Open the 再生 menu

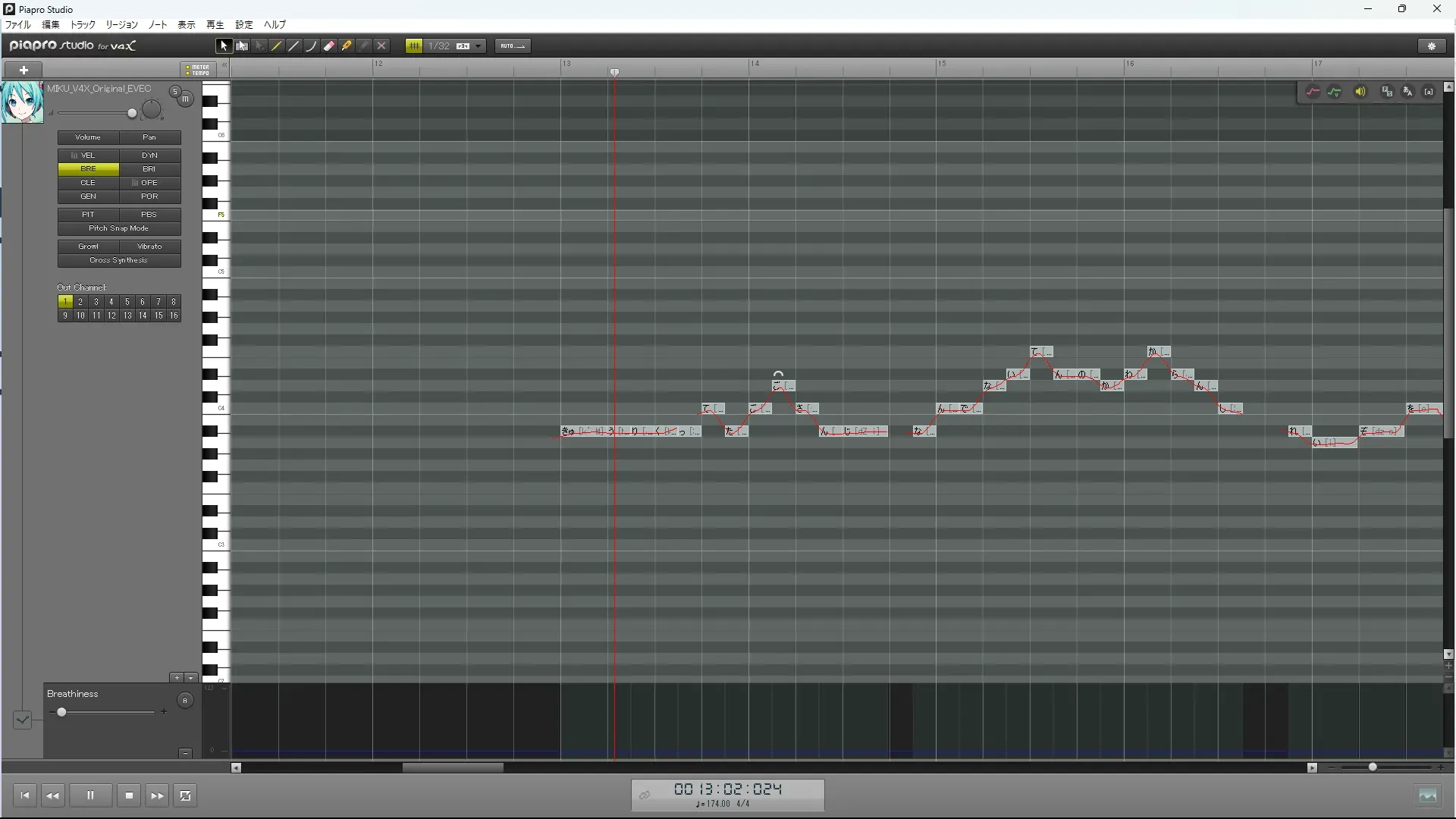pyautogui.click(x=215, y=25)
